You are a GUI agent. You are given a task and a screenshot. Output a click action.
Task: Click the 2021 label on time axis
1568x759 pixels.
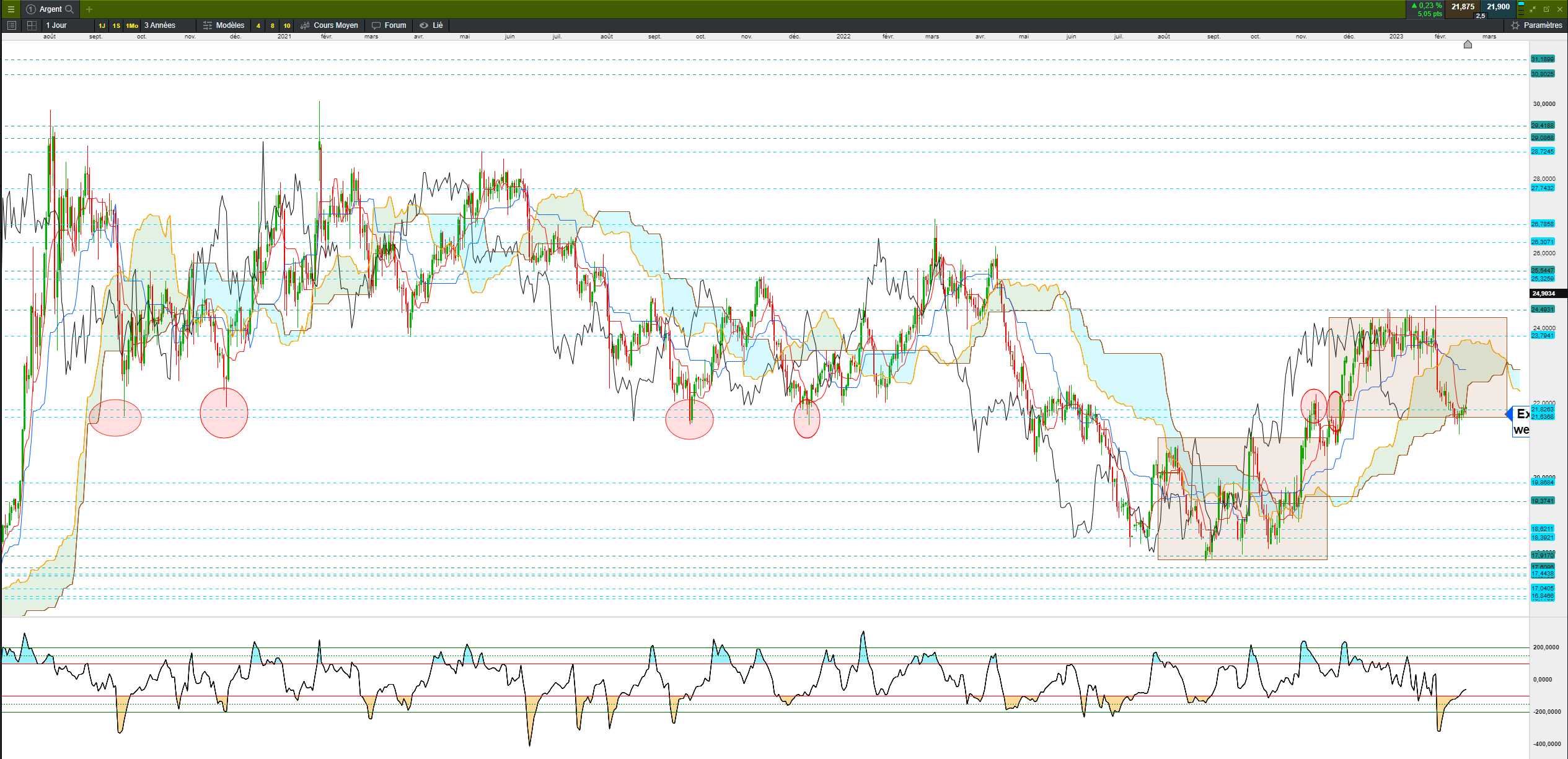[x=284, y=37]
